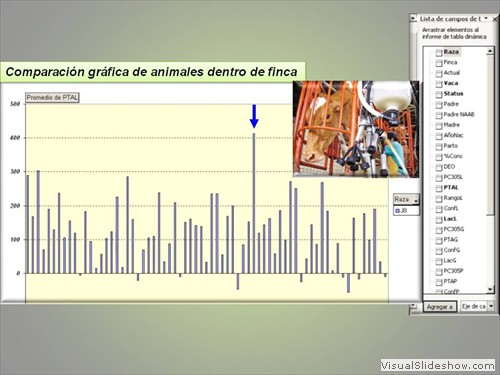
Task: Select the ConfG field in the list
Action: (452, 250)
